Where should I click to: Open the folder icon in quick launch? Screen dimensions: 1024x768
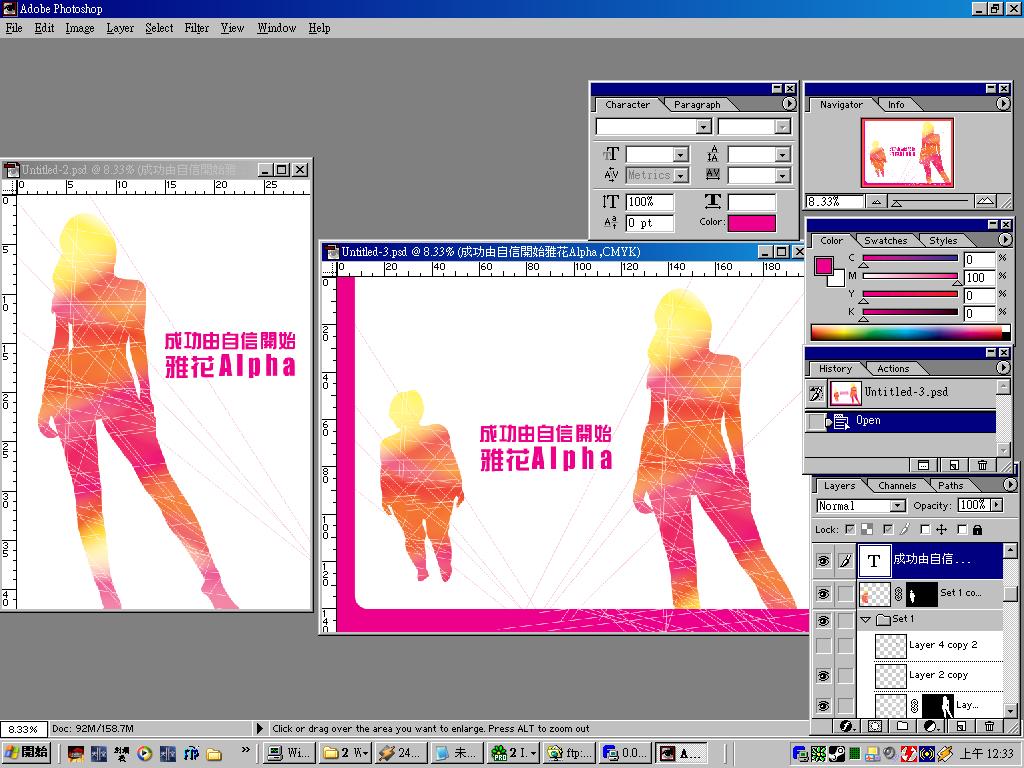(x=214, y=754)
